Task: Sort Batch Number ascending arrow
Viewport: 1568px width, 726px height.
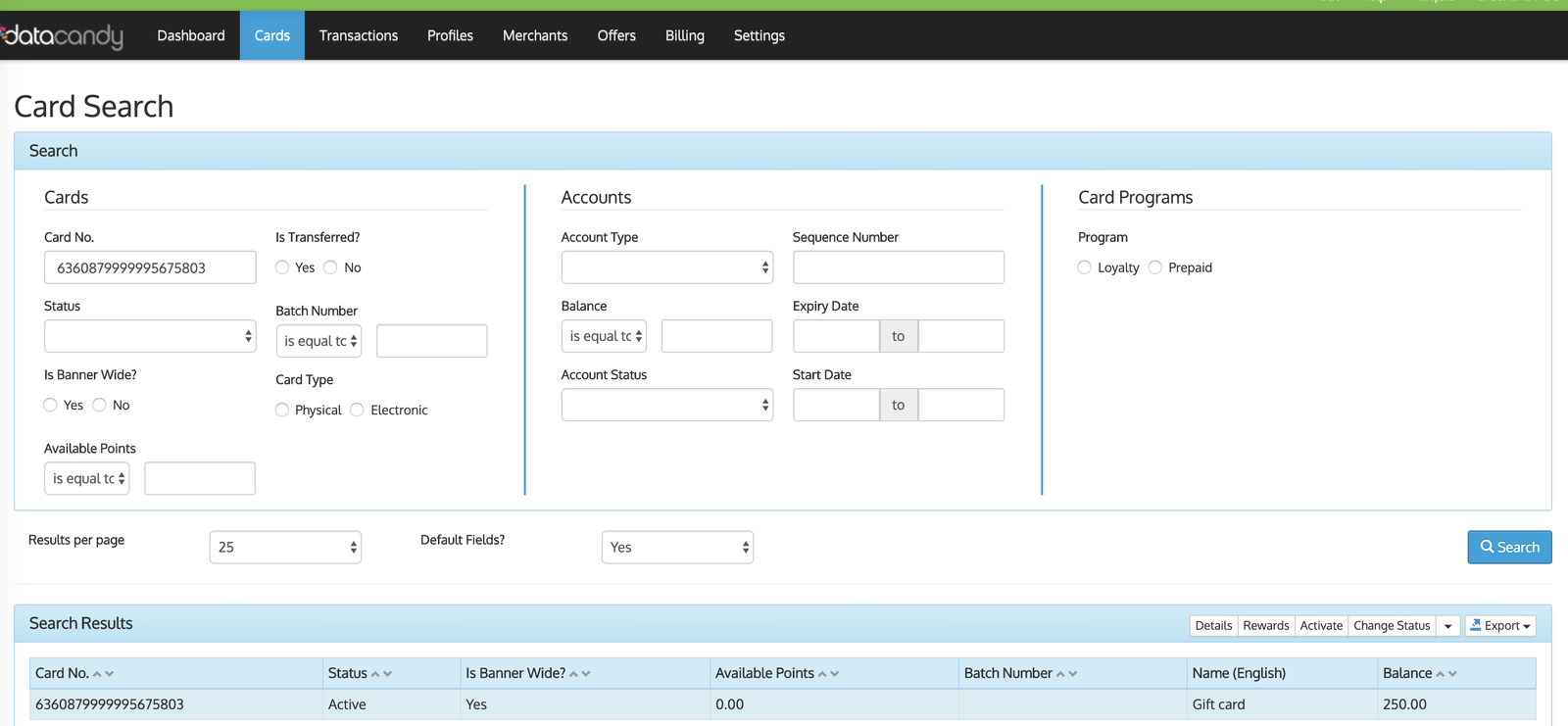Action: click(x=1060, y=674)
